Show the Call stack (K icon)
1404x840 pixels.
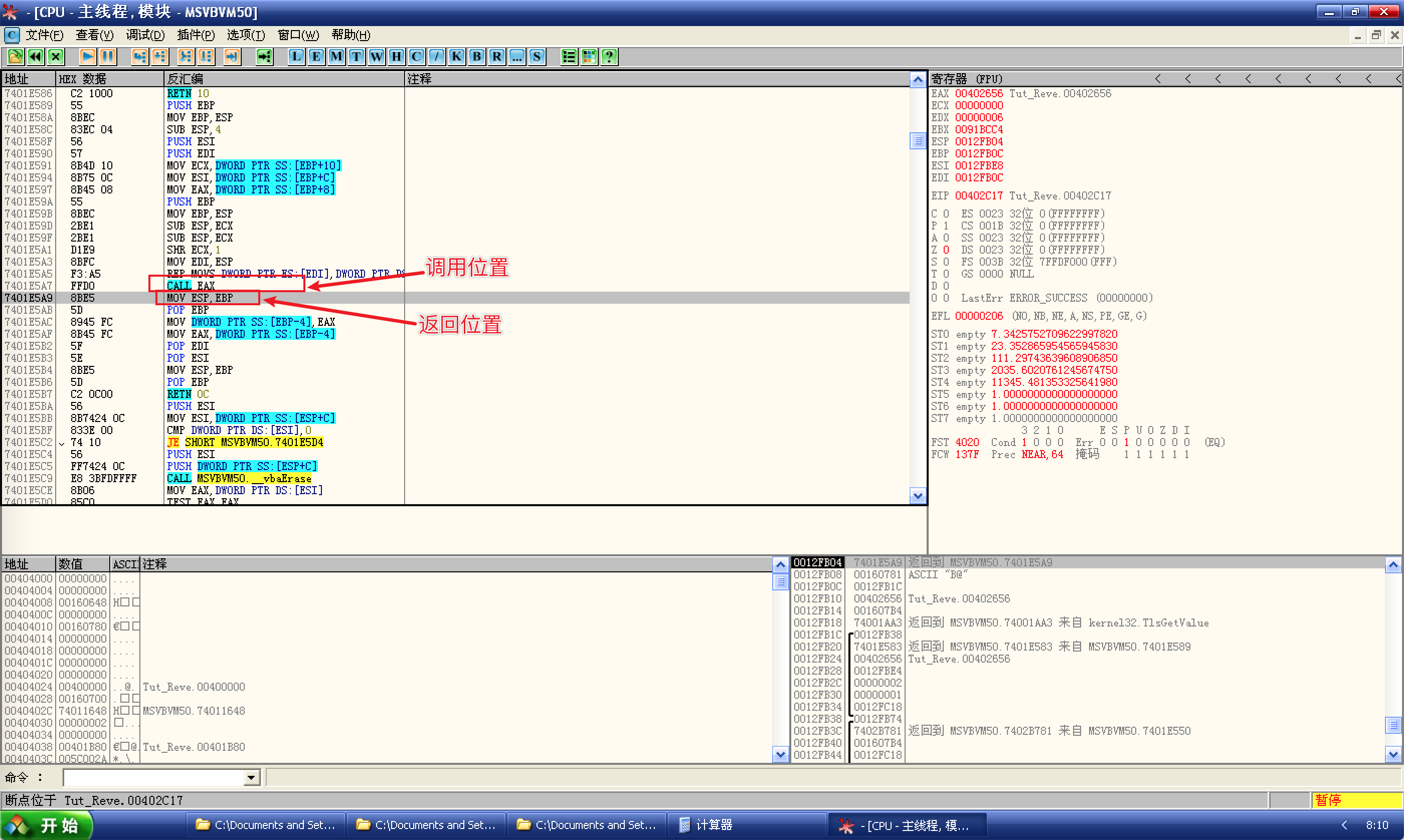tap(456, 57)
